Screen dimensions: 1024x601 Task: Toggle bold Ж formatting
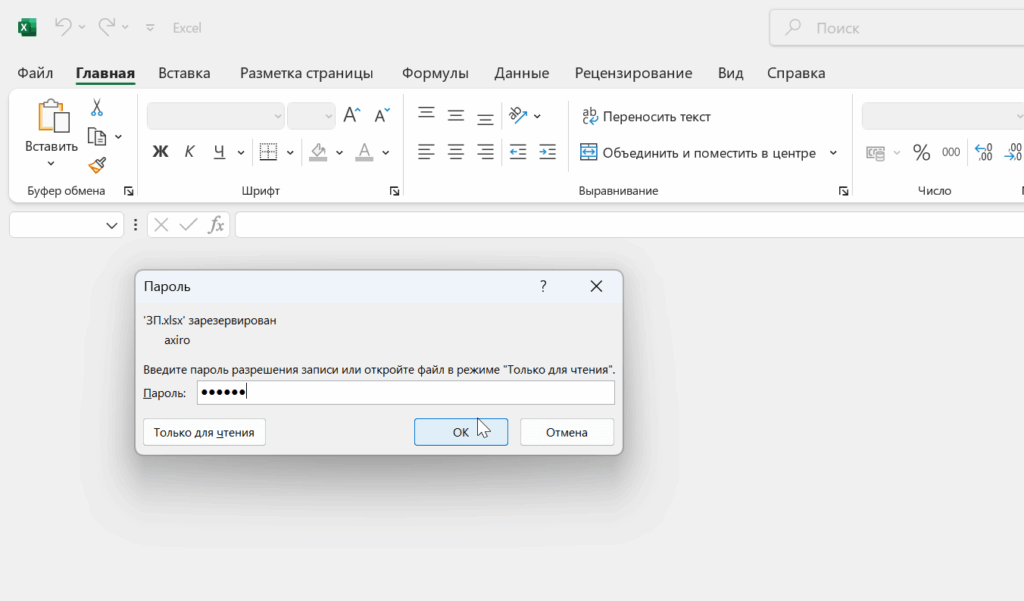click(x=160, y=152)
